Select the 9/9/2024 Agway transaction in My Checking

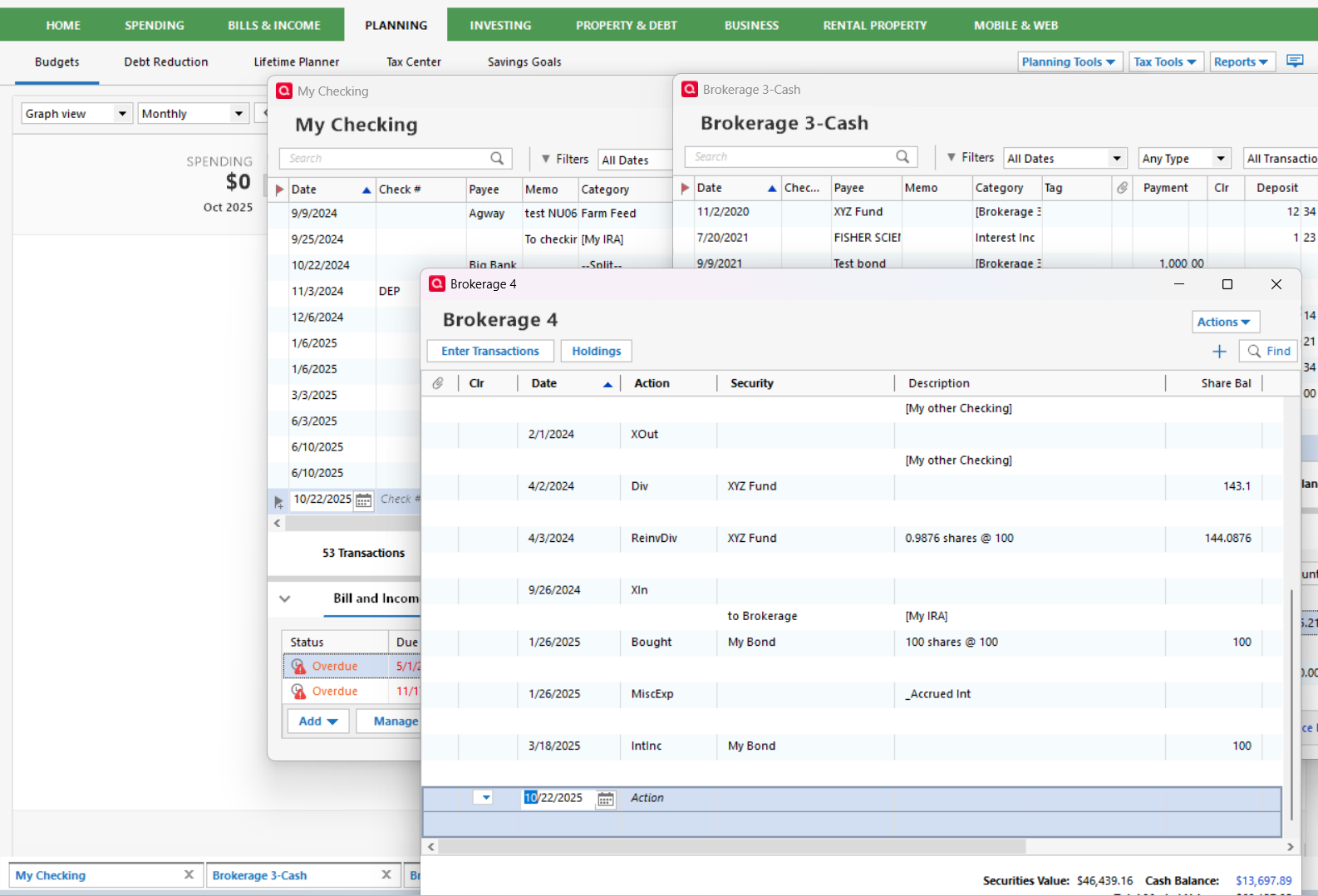tap(470, 214)
